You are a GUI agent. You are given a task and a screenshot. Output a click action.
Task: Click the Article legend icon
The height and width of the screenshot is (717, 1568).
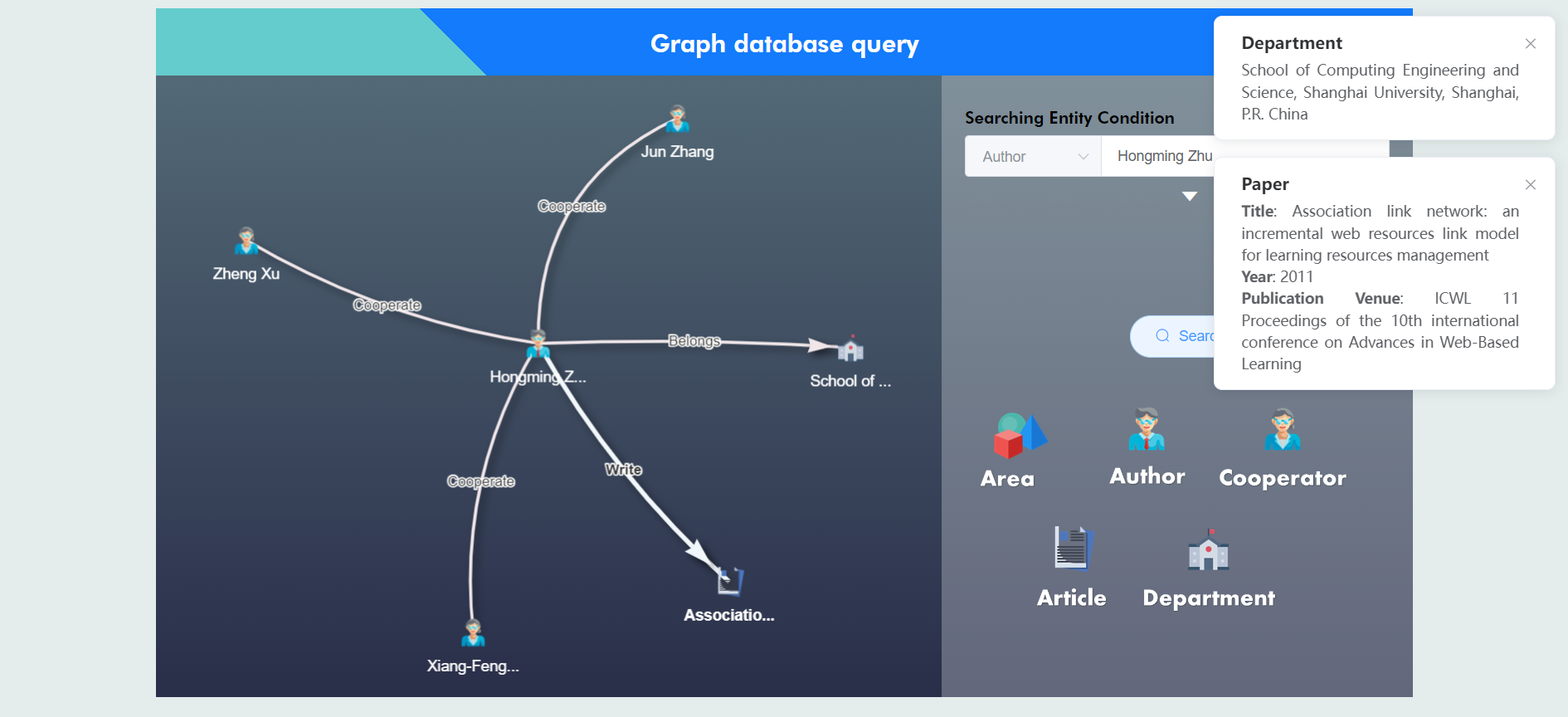[x=1073, y=549]
